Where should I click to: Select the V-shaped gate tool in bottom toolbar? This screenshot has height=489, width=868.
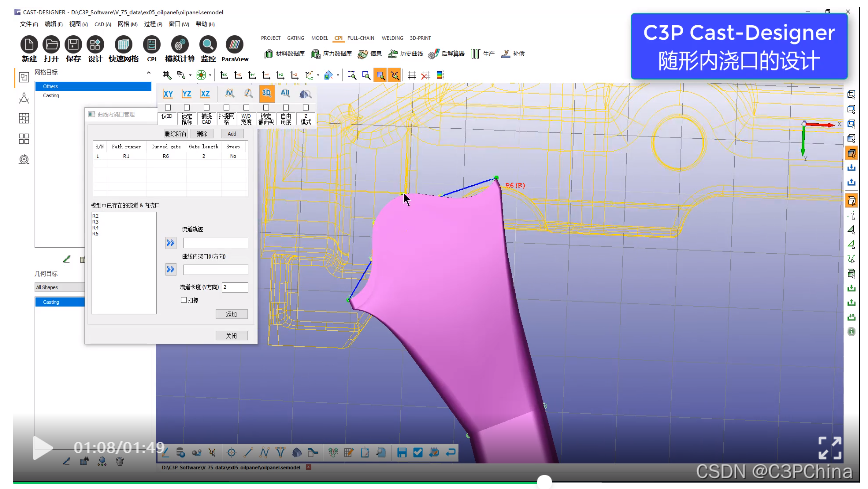click(280, 452)
